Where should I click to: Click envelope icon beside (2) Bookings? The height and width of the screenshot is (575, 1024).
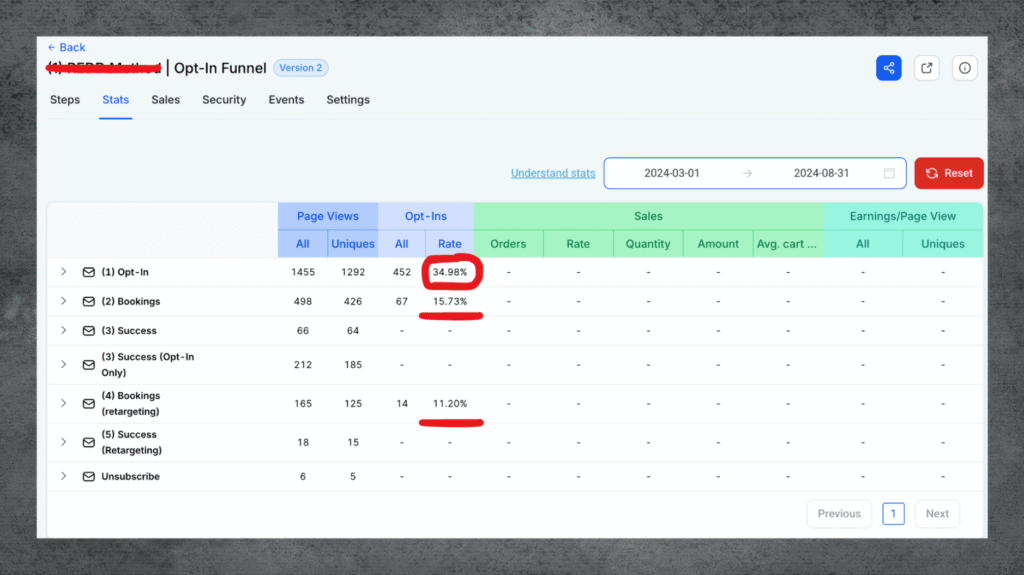(x=89, y=301)
